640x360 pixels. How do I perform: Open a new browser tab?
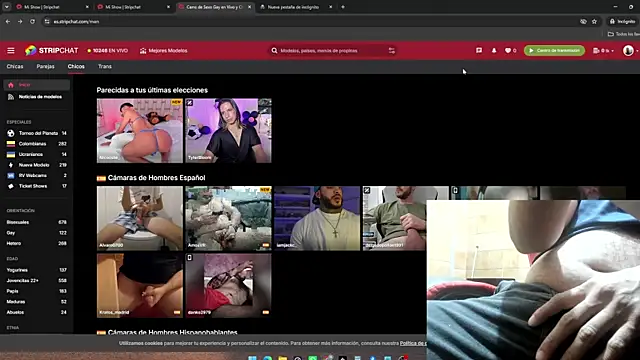[343, 7]
